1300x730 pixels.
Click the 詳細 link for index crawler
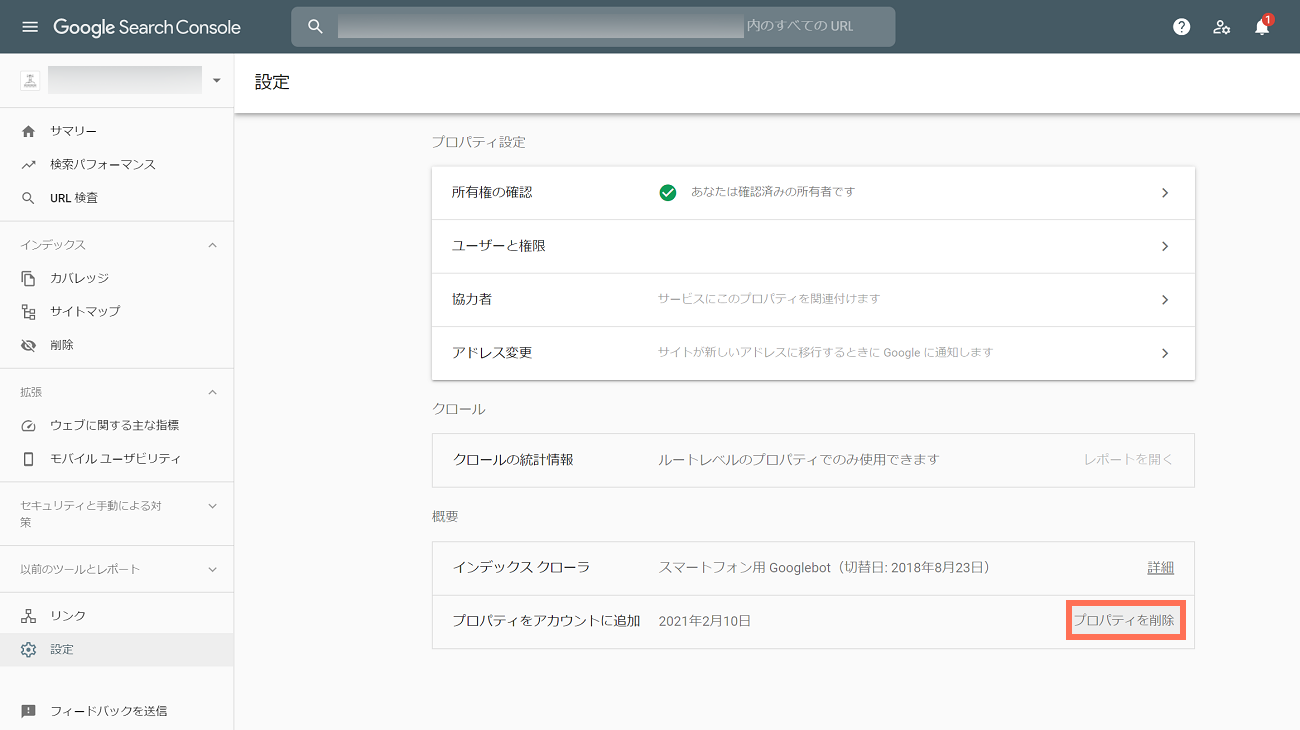coord(1160,568)
